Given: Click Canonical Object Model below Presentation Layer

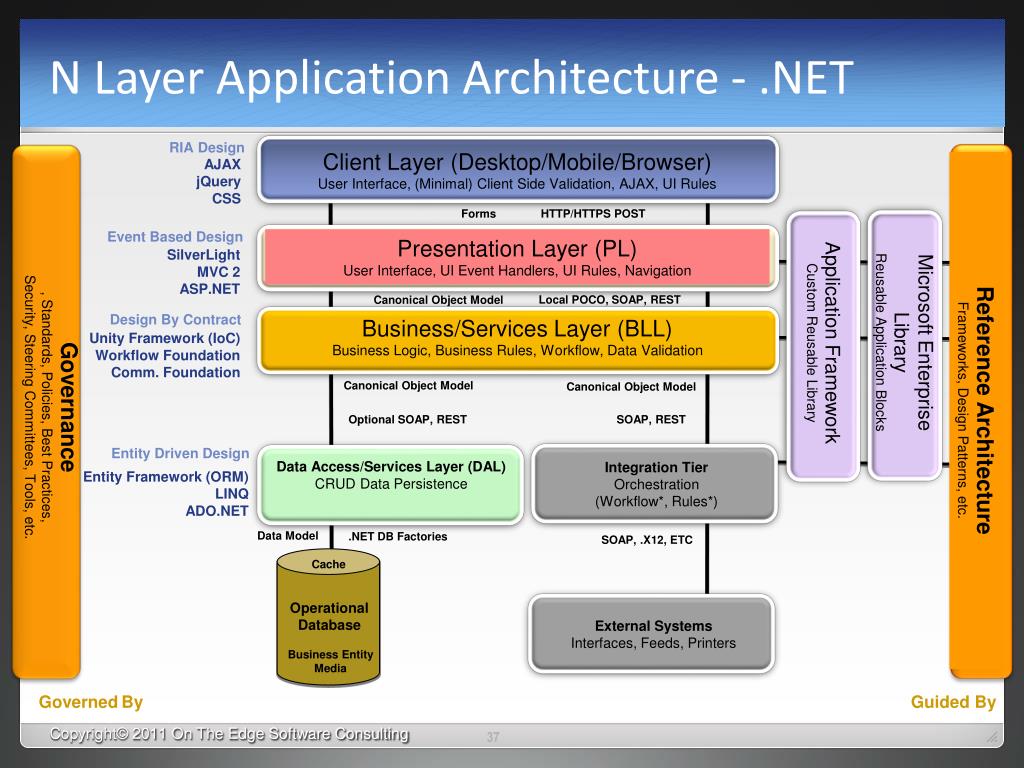Looking at the screenshot, I should (438, 300).
